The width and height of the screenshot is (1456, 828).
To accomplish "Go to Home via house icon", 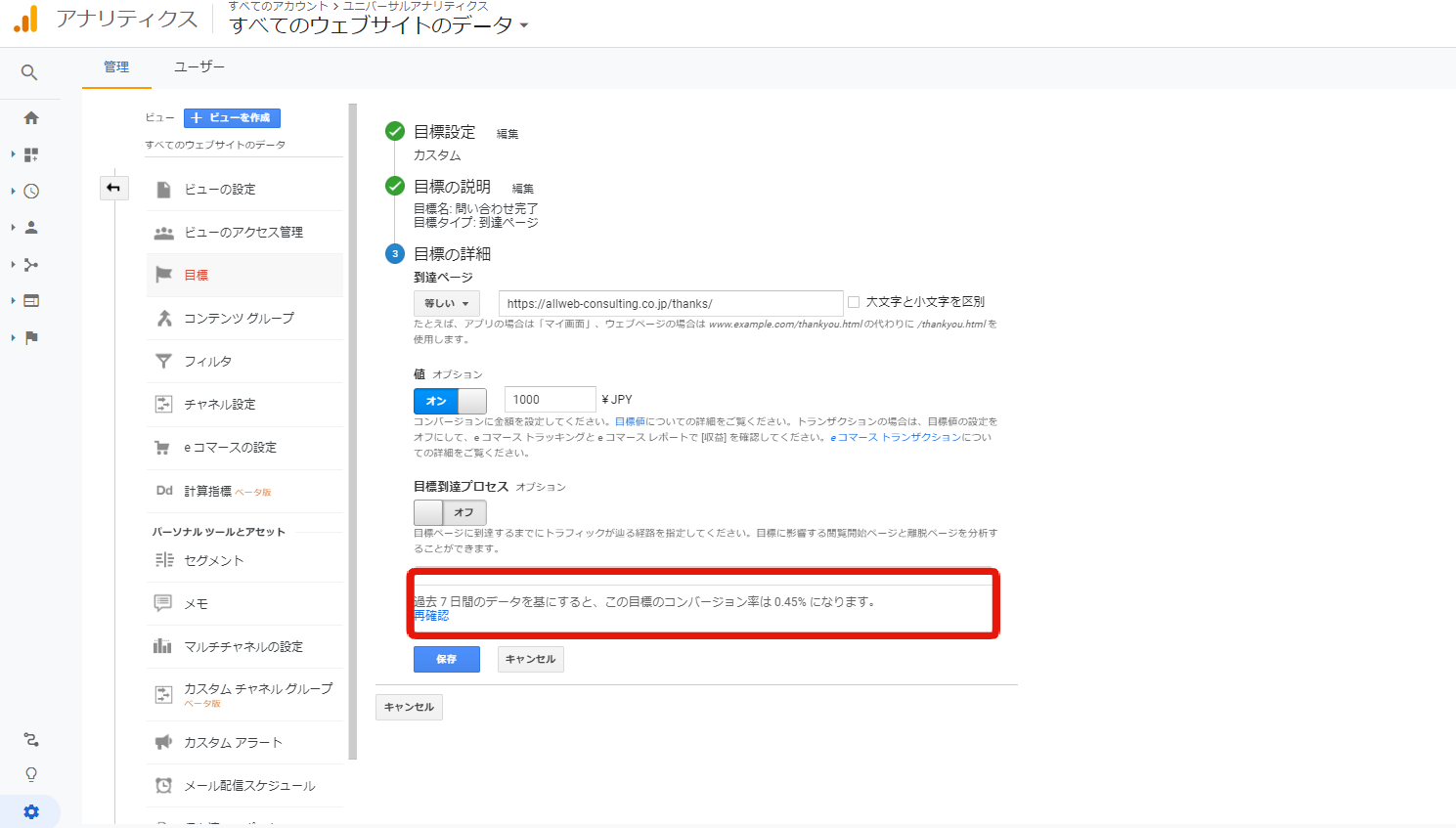I will point(31,118).
